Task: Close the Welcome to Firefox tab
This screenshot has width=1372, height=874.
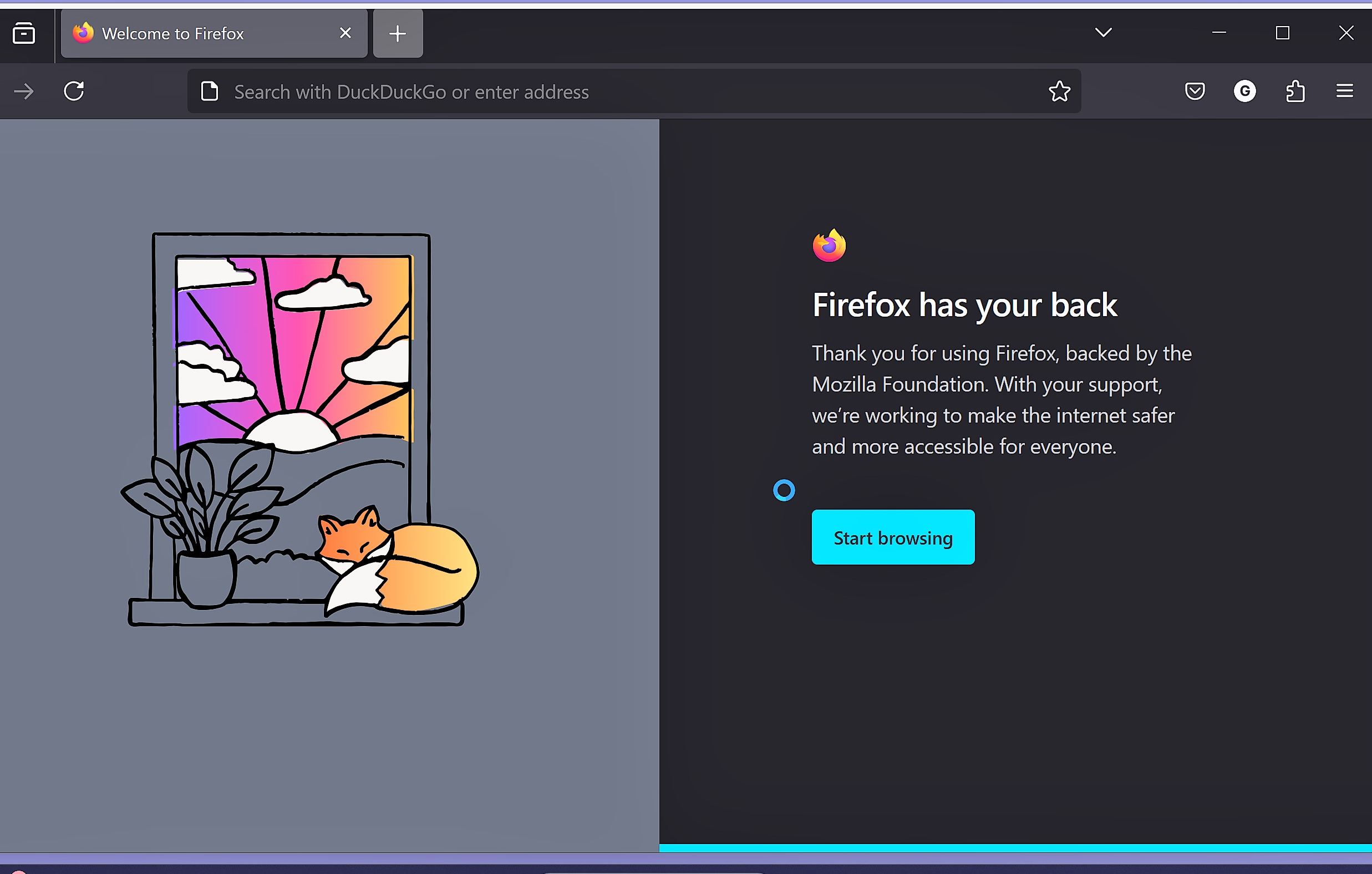Action: click(345, 33)
